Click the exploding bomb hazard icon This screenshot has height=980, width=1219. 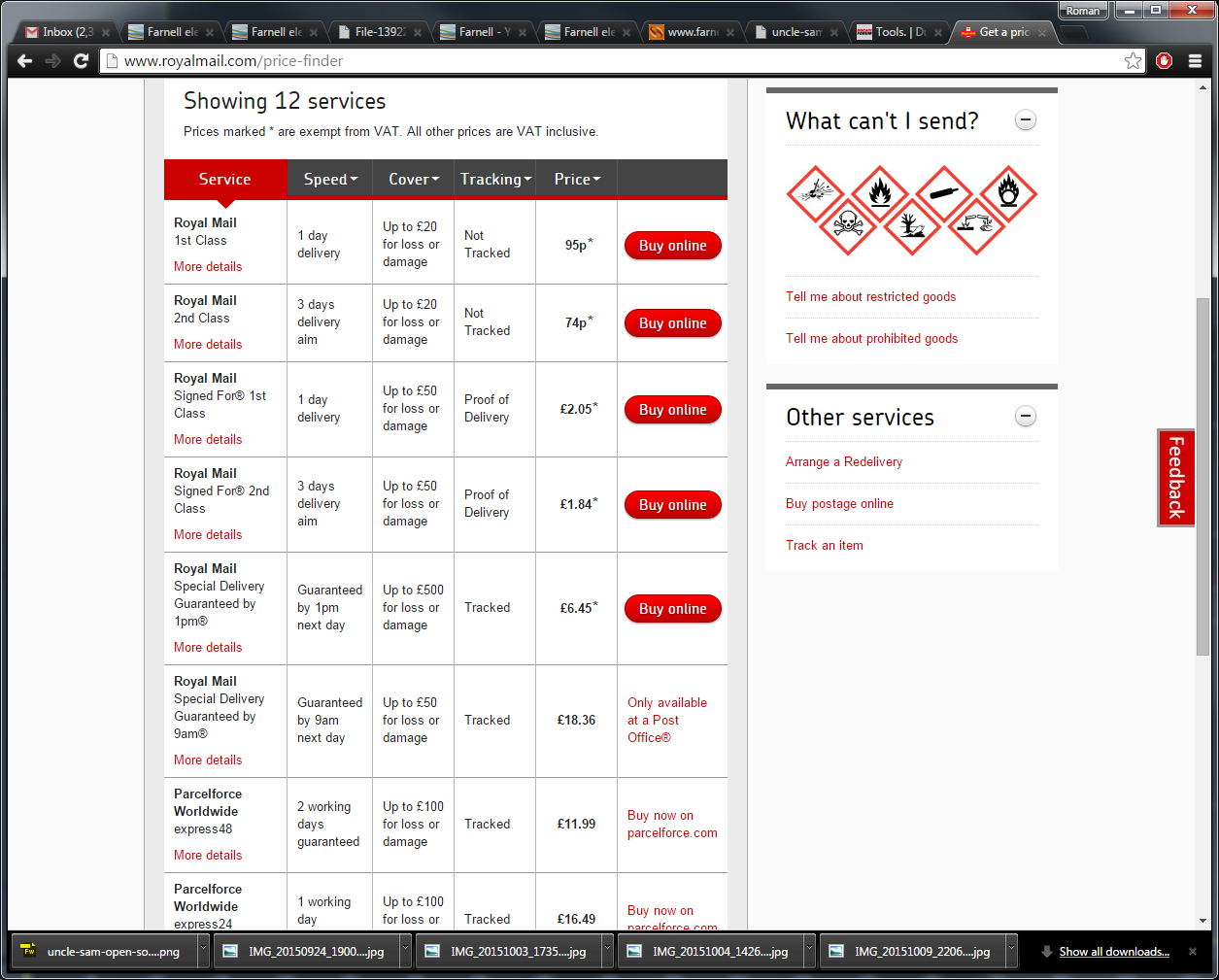coord(815,193)
